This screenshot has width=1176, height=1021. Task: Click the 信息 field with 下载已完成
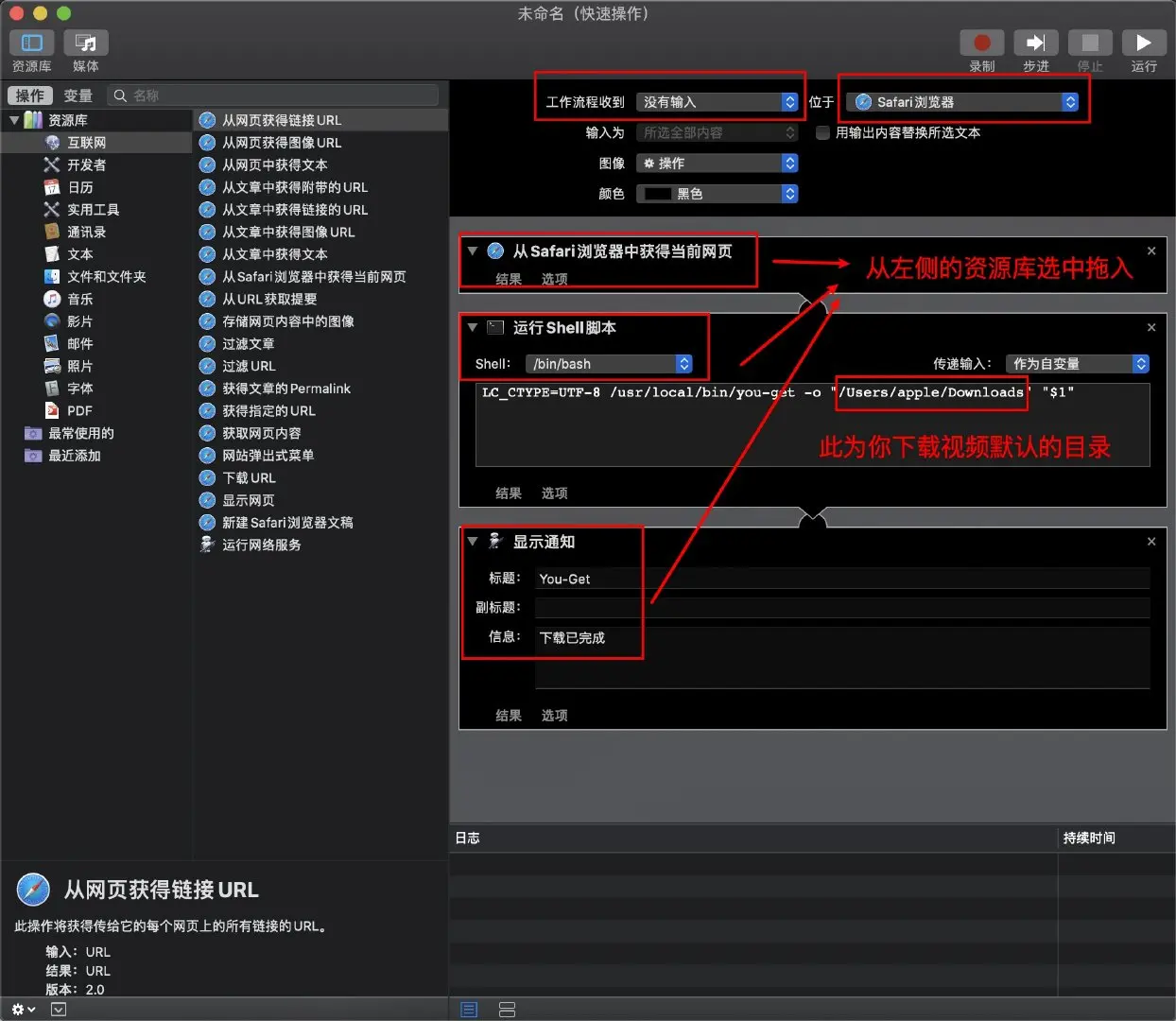coord(842,657)
